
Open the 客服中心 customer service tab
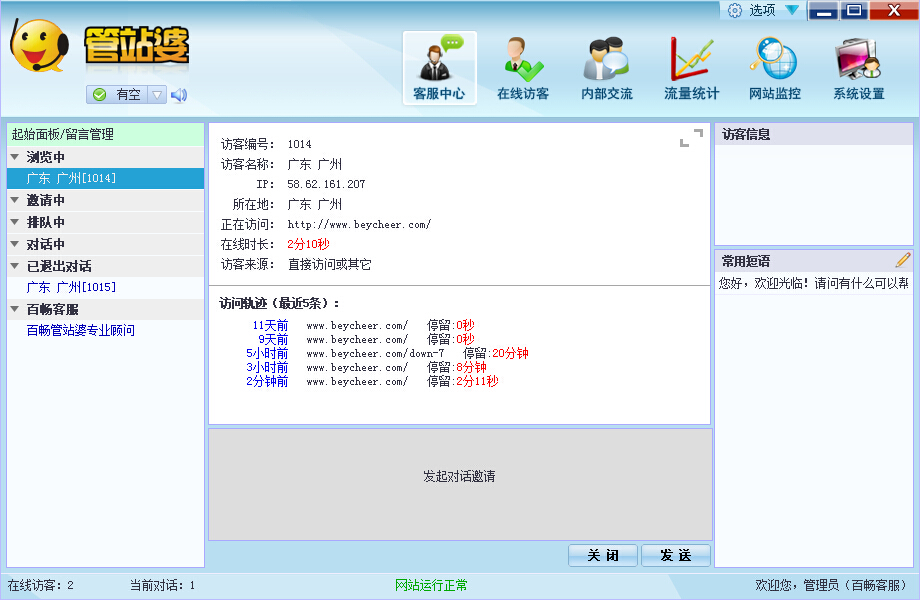(439, 69)
